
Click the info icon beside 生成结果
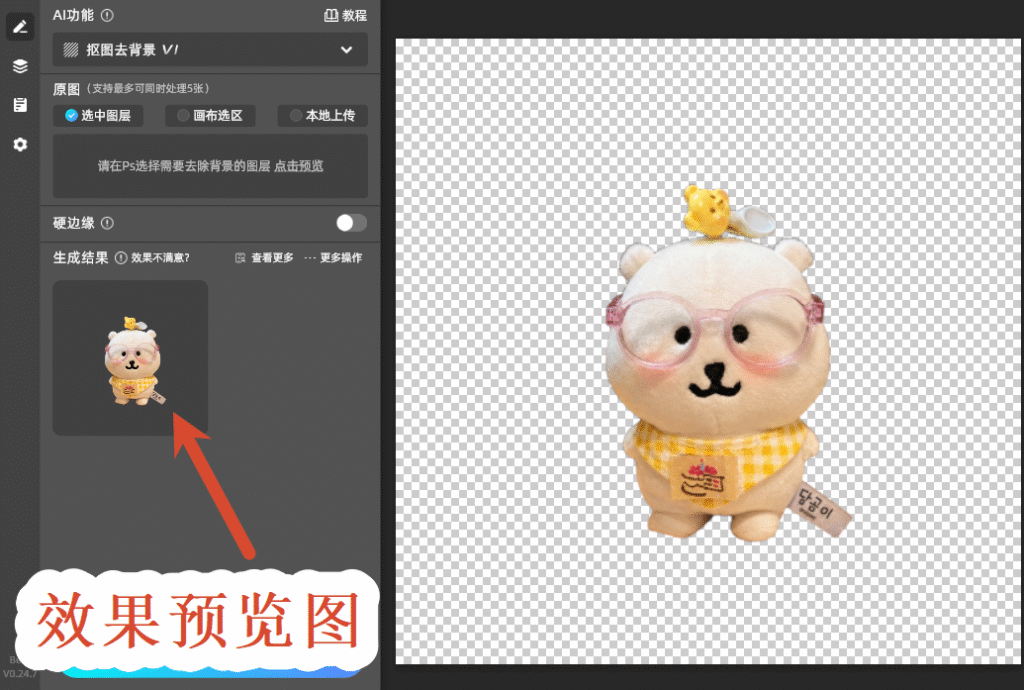click(121, 258)
